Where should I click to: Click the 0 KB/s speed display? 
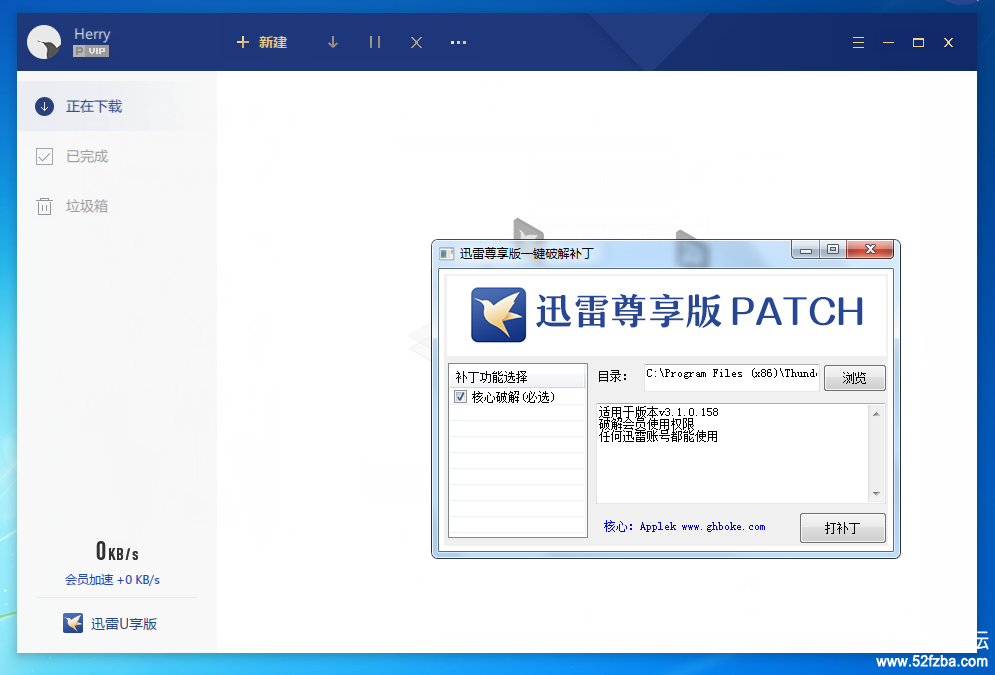(117, 551)
